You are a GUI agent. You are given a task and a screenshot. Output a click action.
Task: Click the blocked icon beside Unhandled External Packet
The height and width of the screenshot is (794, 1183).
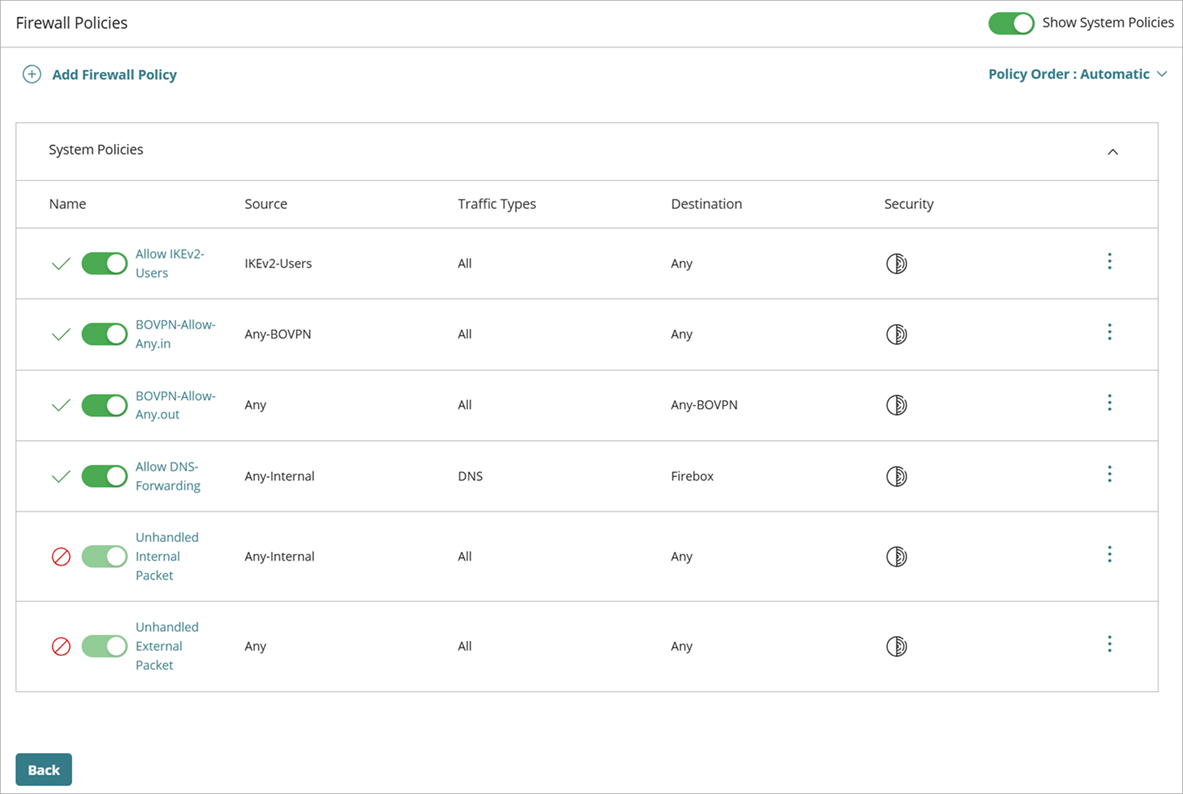click(x=61, y=646)
